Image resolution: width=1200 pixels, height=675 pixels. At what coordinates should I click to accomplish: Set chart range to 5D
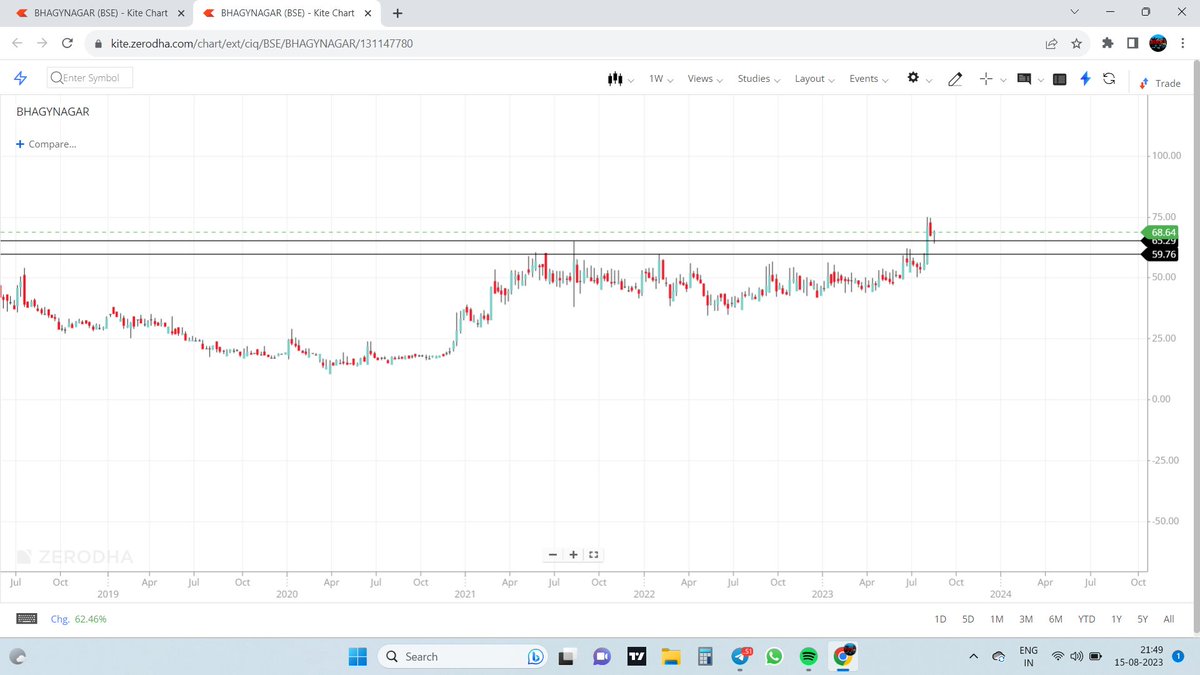(x=968, y=619)
